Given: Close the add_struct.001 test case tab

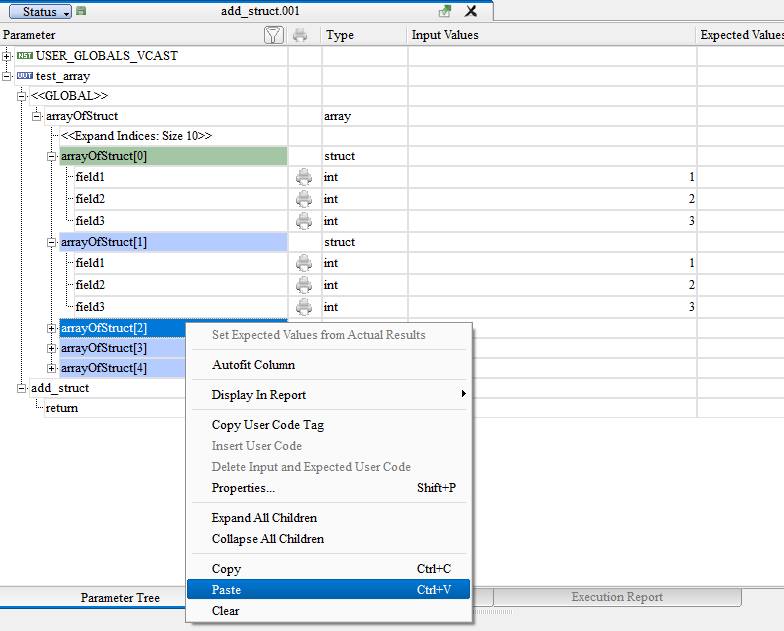Looking at the screenshot, I should pyautogui.click(x=471, y=11).
